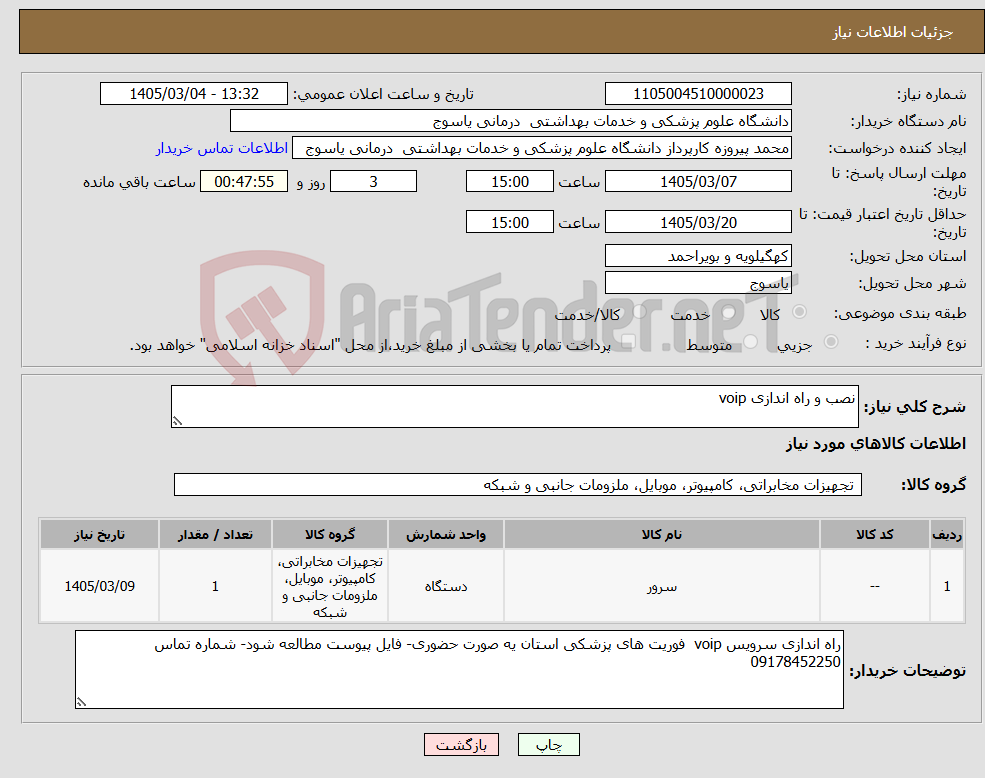Image resolution: width=985 pixels, height=778 pixels.
Task: Click the resize handle of the description box
Action: (177, 422)
